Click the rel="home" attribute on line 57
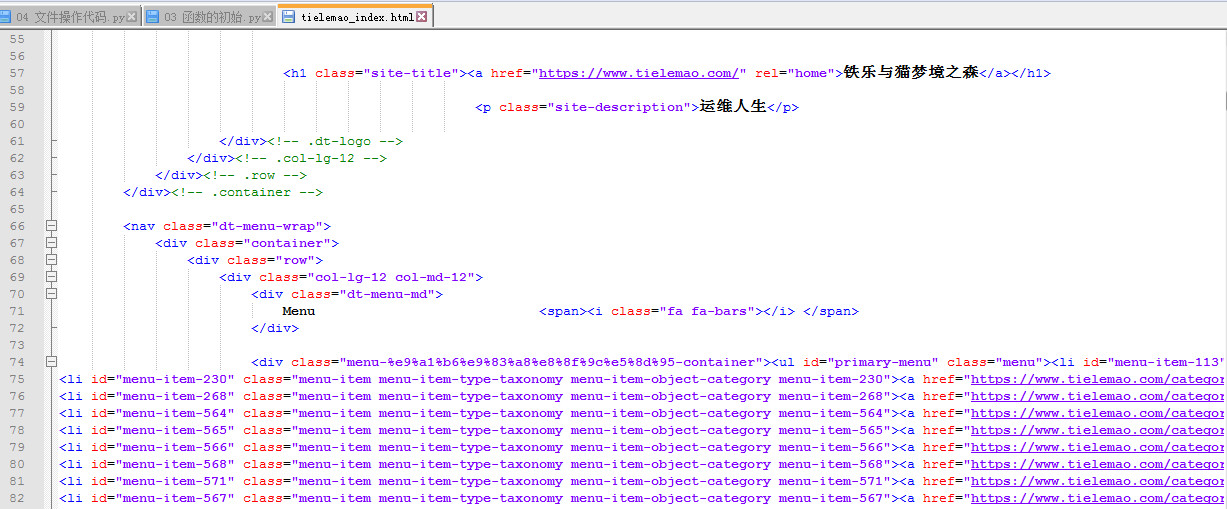Image resolution: width=1227 pixels, height=509 pixels. pos(794,73)
